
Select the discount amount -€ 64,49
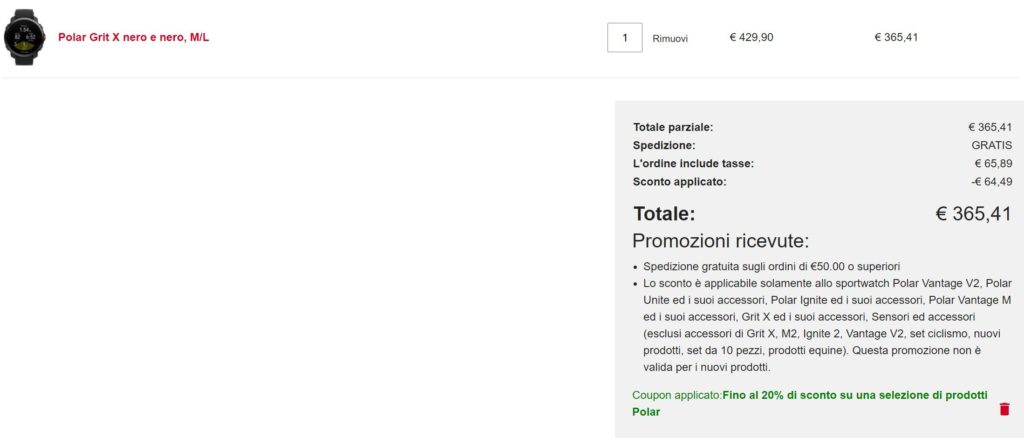point(992,182)
